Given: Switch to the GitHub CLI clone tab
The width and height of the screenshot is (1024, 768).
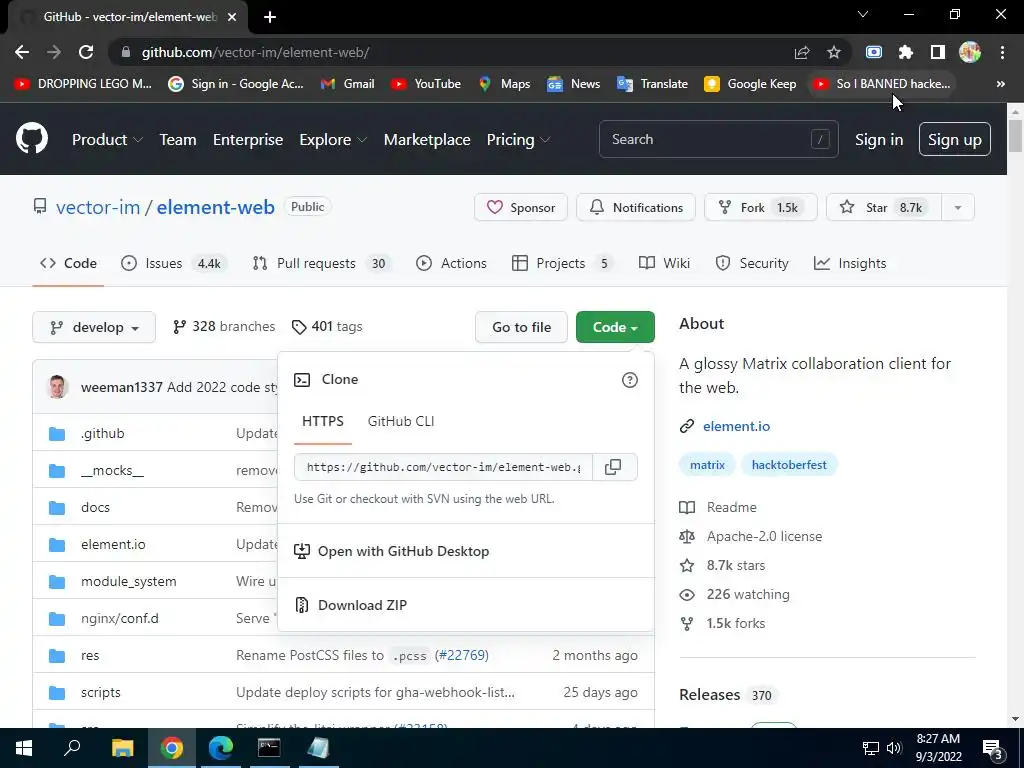Looking at the screenshot, I should click(401, 421).
